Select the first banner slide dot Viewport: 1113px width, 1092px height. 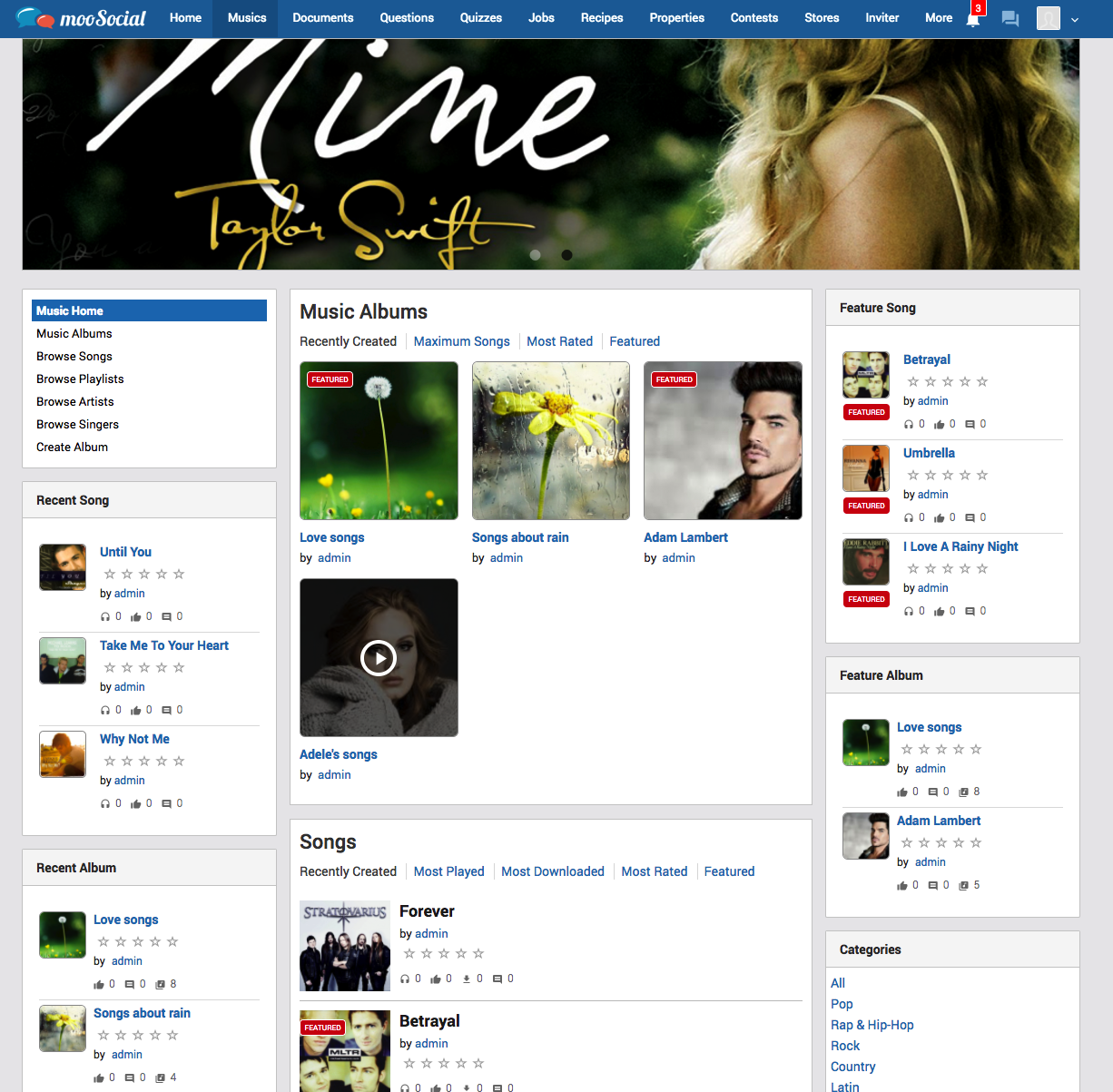(536, 255)
